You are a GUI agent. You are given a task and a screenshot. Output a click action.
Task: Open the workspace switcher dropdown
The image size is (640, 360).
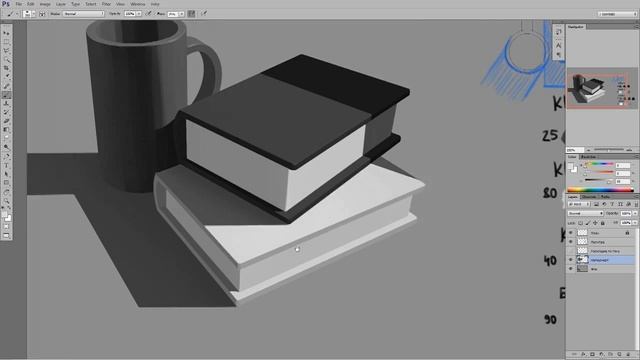pyautogui.click(x=617, y=13)
